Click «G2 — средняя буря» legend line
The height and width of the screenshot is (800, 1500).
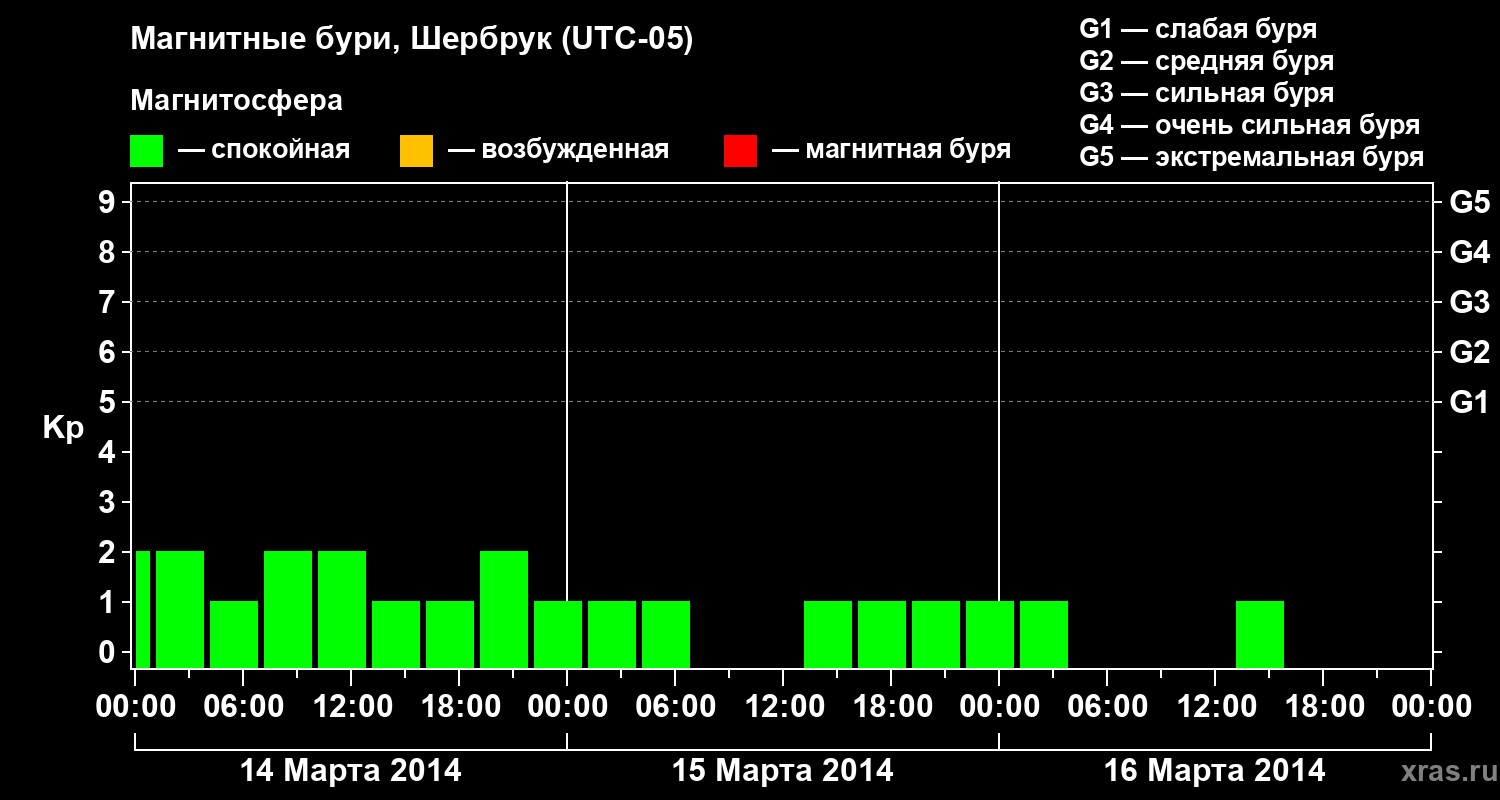tap(1207, 61)
